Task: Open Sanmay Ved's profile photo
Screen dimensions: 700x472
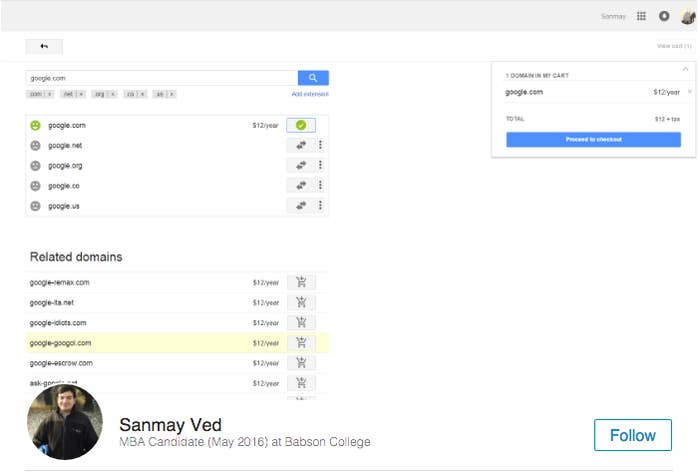Action: (65, 422)
